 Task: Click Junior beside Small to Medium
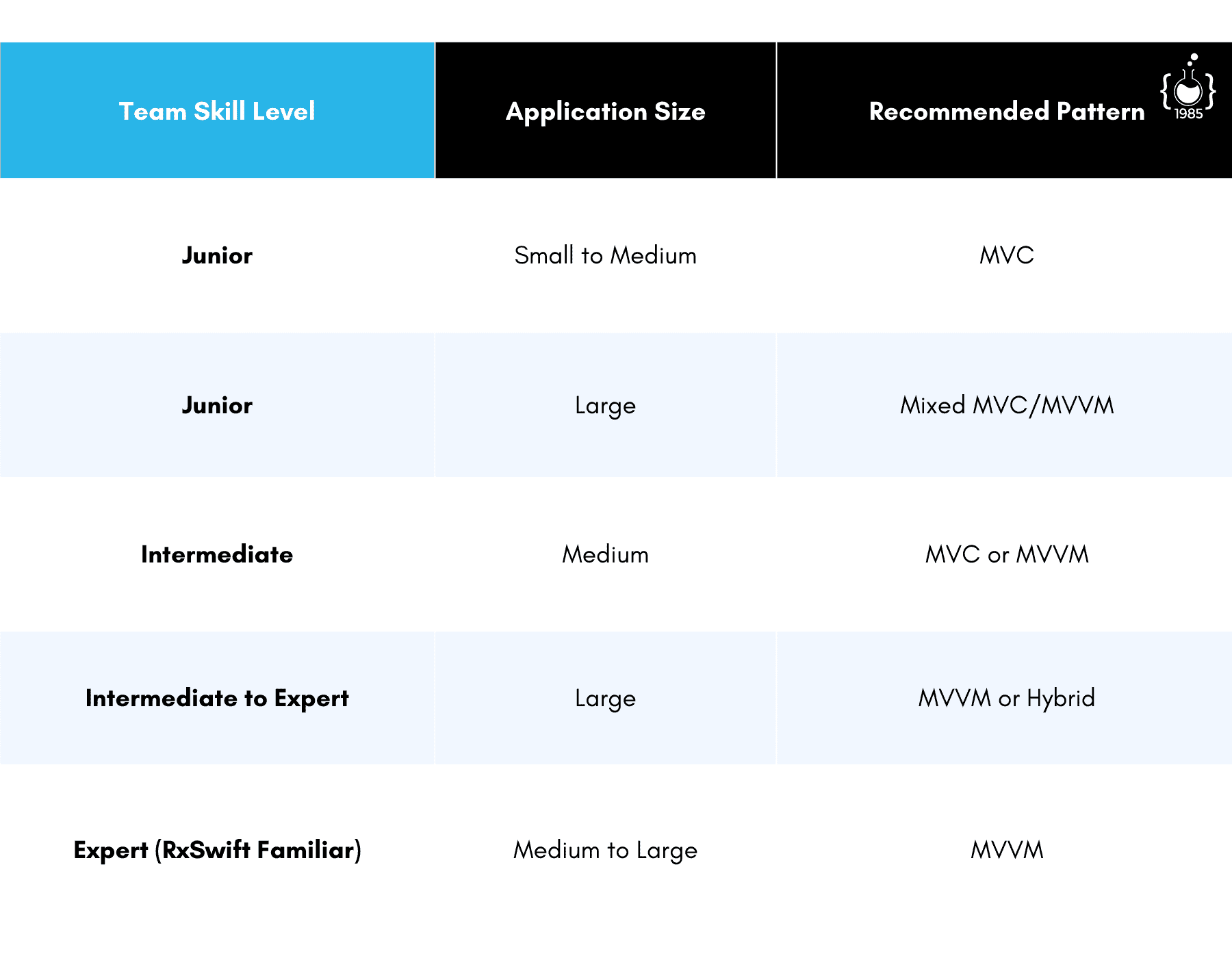click(217, 255)
